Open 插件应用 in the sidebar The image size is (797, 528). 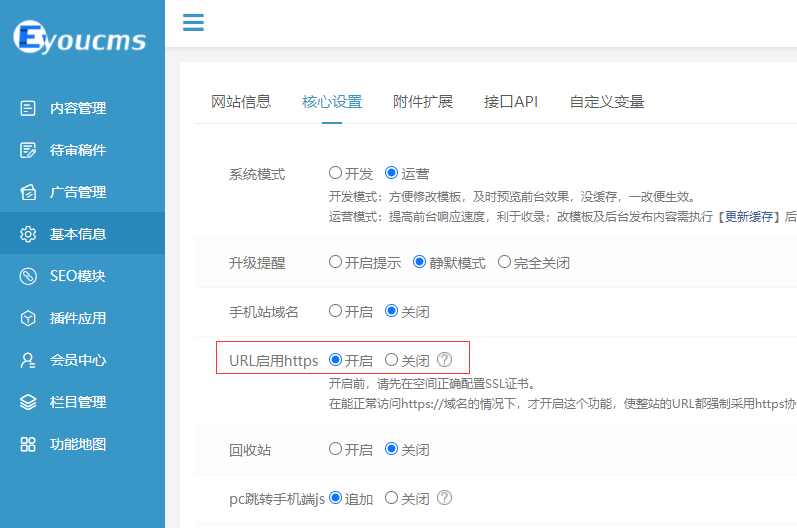click(77, 318)
